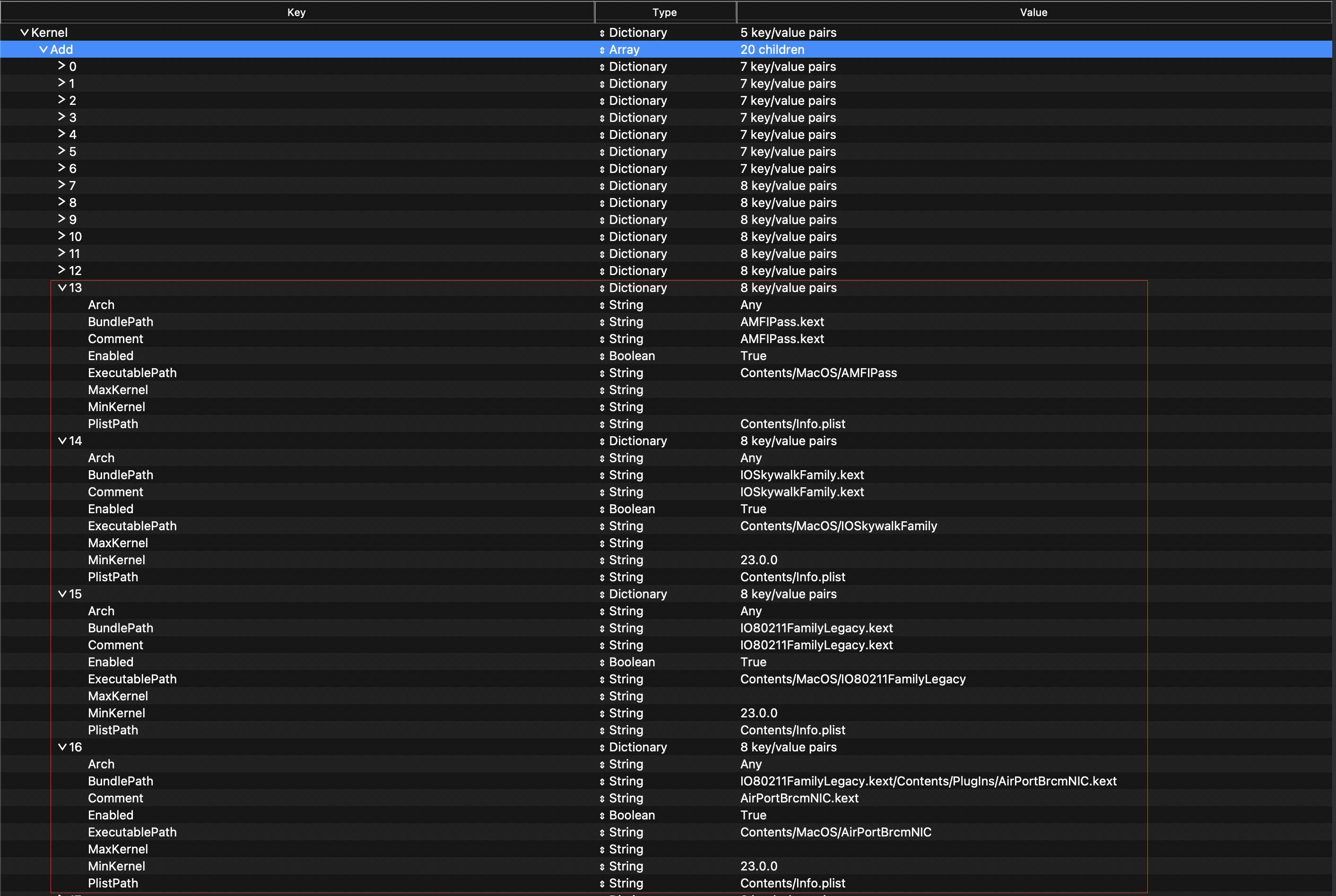Expand item 12 disclosure chevron
This screenshot has height=896, width=1336.
[x=62, y=270]
